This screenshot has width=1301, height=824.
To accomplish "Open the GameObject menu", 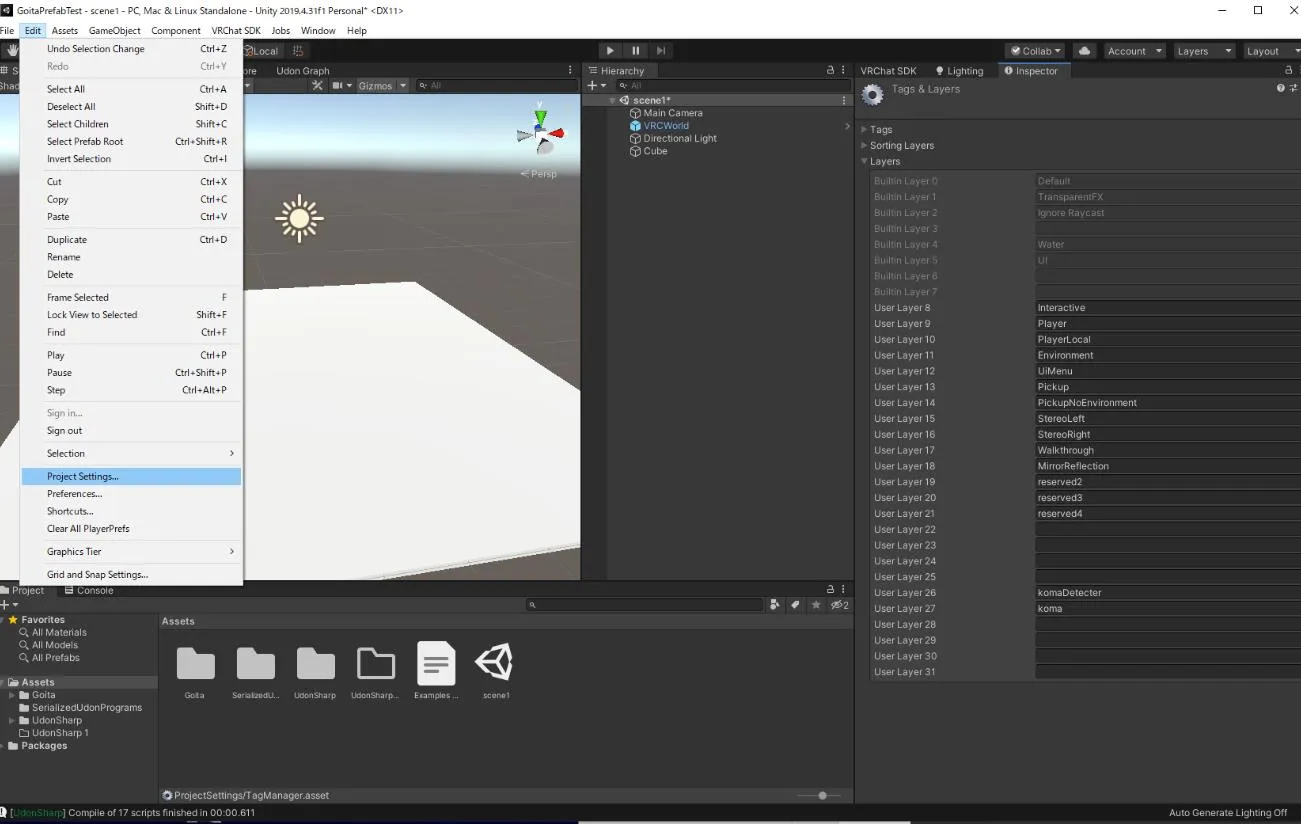I will [x=114, y=31].
